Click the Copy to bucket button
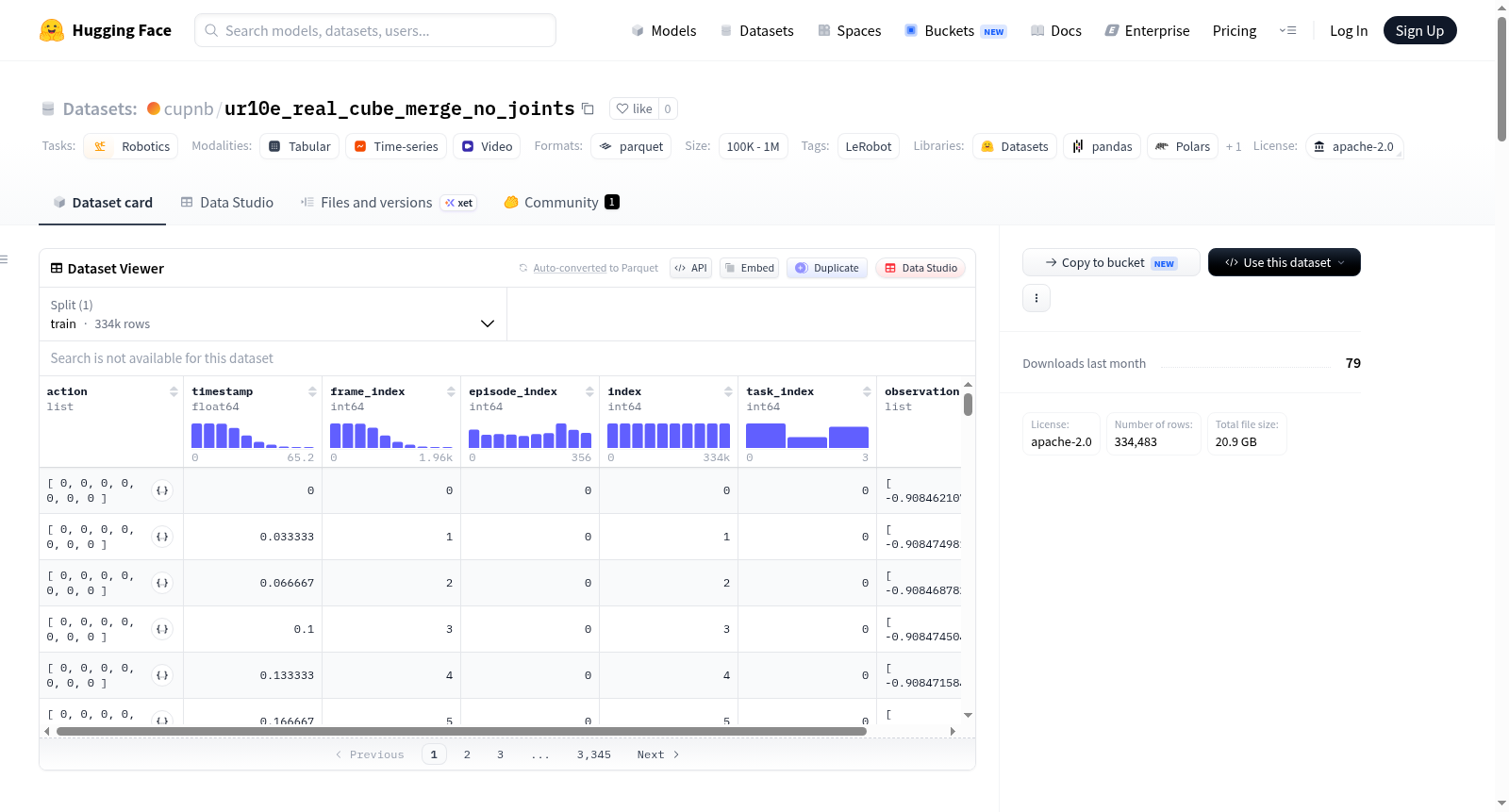This screenshot has height=812, width=1509. click(x=1111, y=262)
